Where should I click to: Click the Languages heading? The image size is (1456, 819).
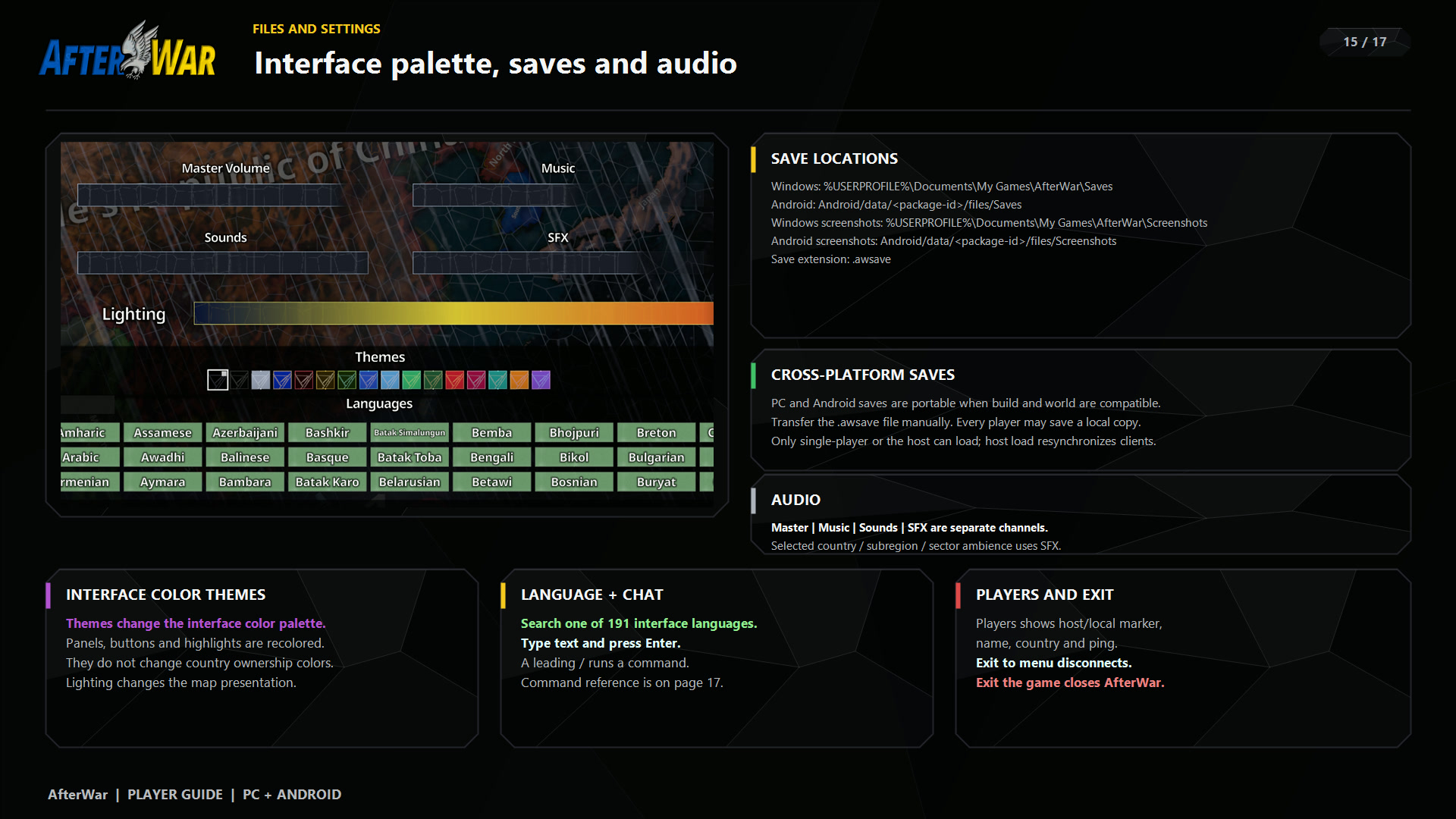[x=379, y=403]
